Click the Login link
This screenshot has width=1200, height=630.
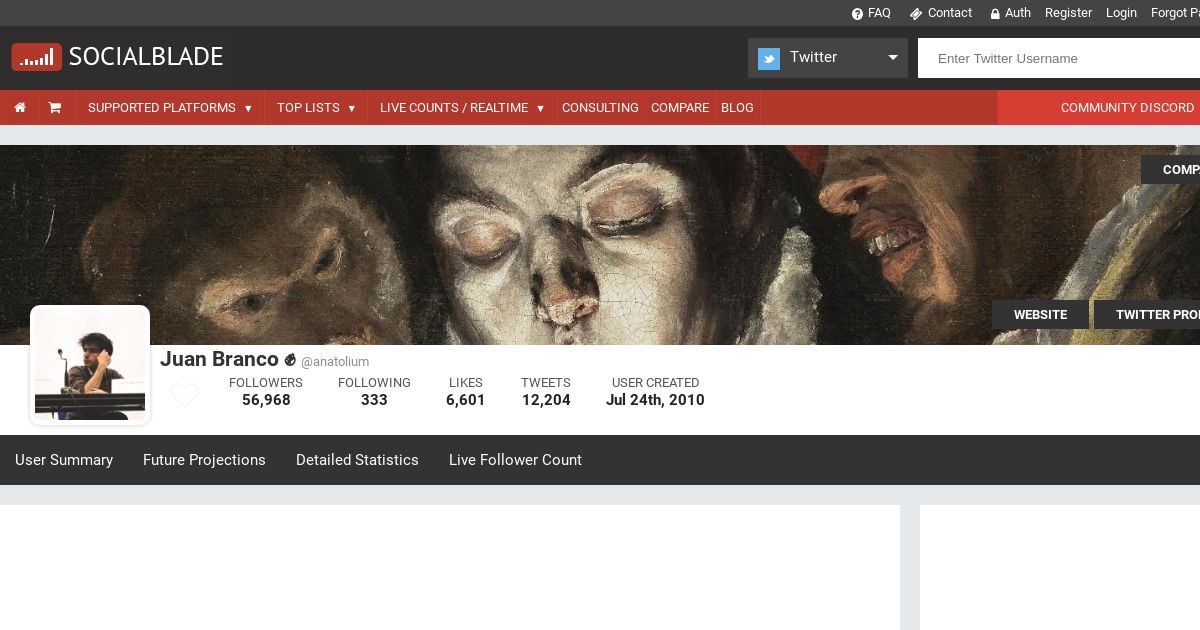[x=1121, y=13]
